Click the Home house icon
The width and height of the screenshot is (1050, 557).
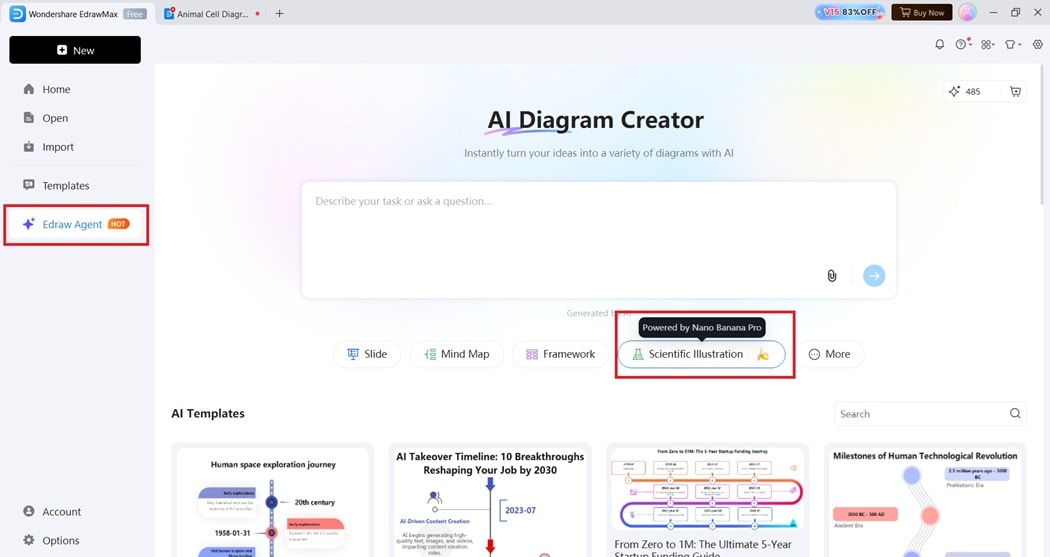[x=29, y=89]
